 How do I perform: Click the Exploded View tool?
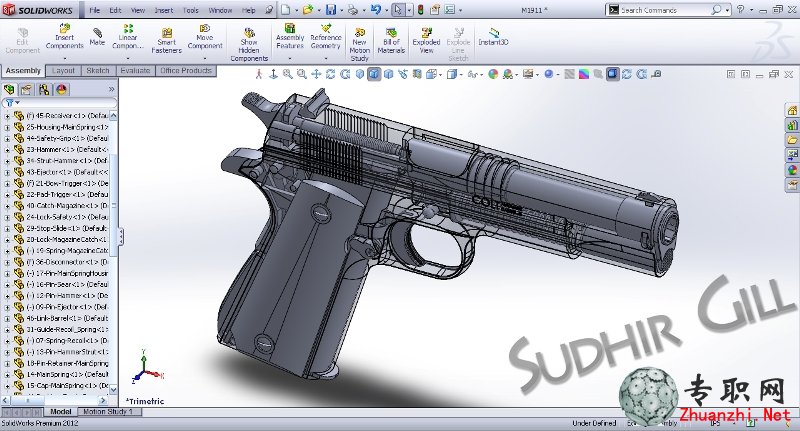point(427,41)
